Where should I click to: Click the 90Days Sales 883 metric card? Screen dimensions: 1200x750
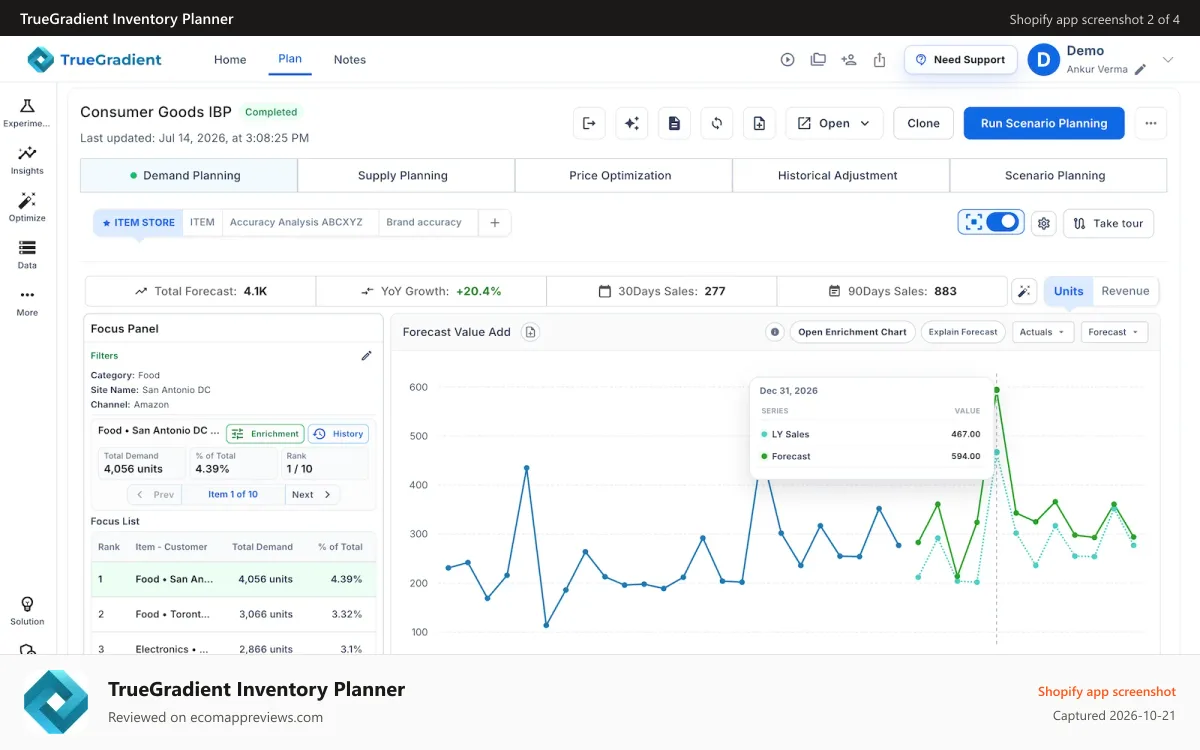pyautogui.click(x=892, y=291)
